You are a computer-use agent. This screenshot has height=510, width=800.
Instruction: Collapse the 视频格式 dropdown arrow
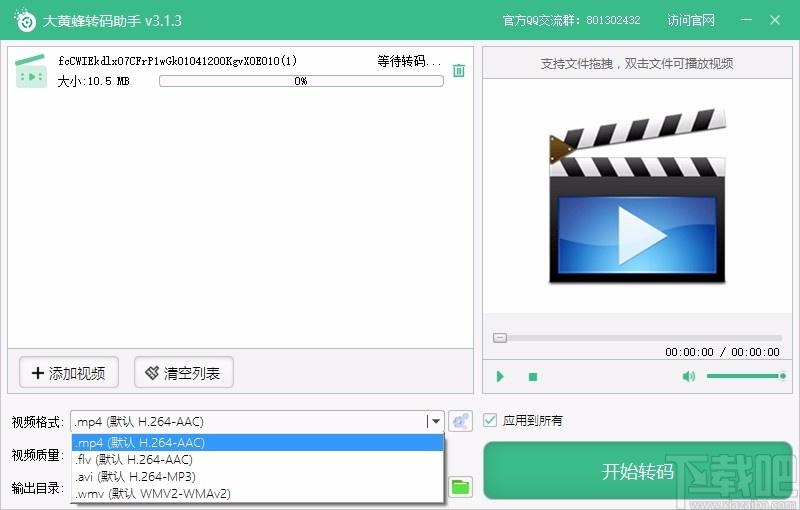(435, 421)
